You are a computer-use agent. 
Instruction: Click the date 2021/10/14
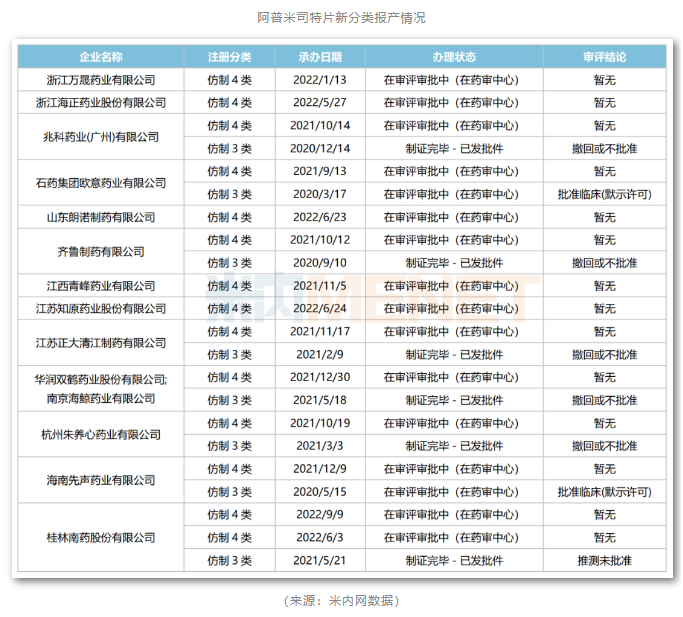click(320, 125)
